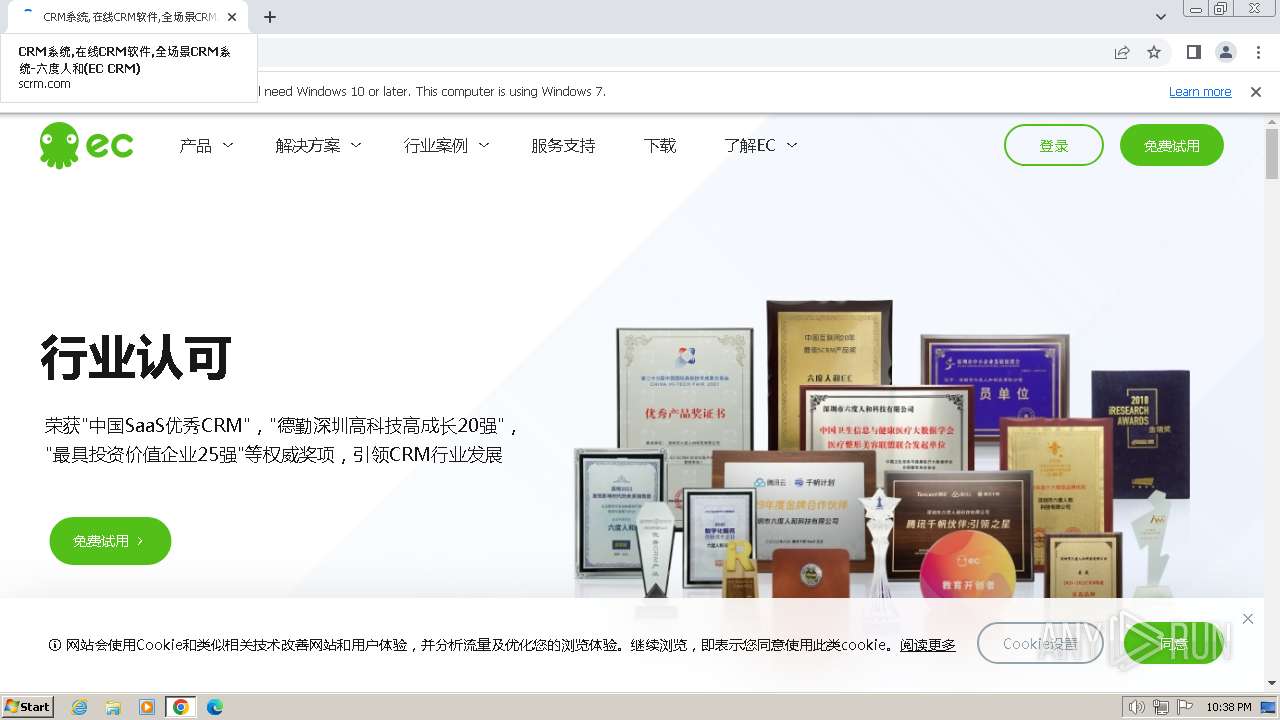This screenshot has height=720, width=1280.
Task: Click the cookie notice info icon
Action: (x=55, y=645)
